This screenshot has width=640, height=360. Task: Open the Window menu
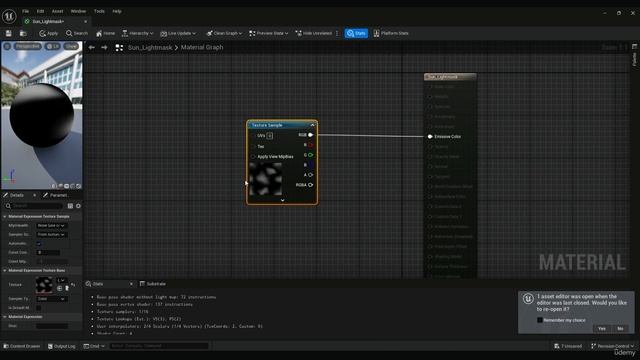coord(78,11)
